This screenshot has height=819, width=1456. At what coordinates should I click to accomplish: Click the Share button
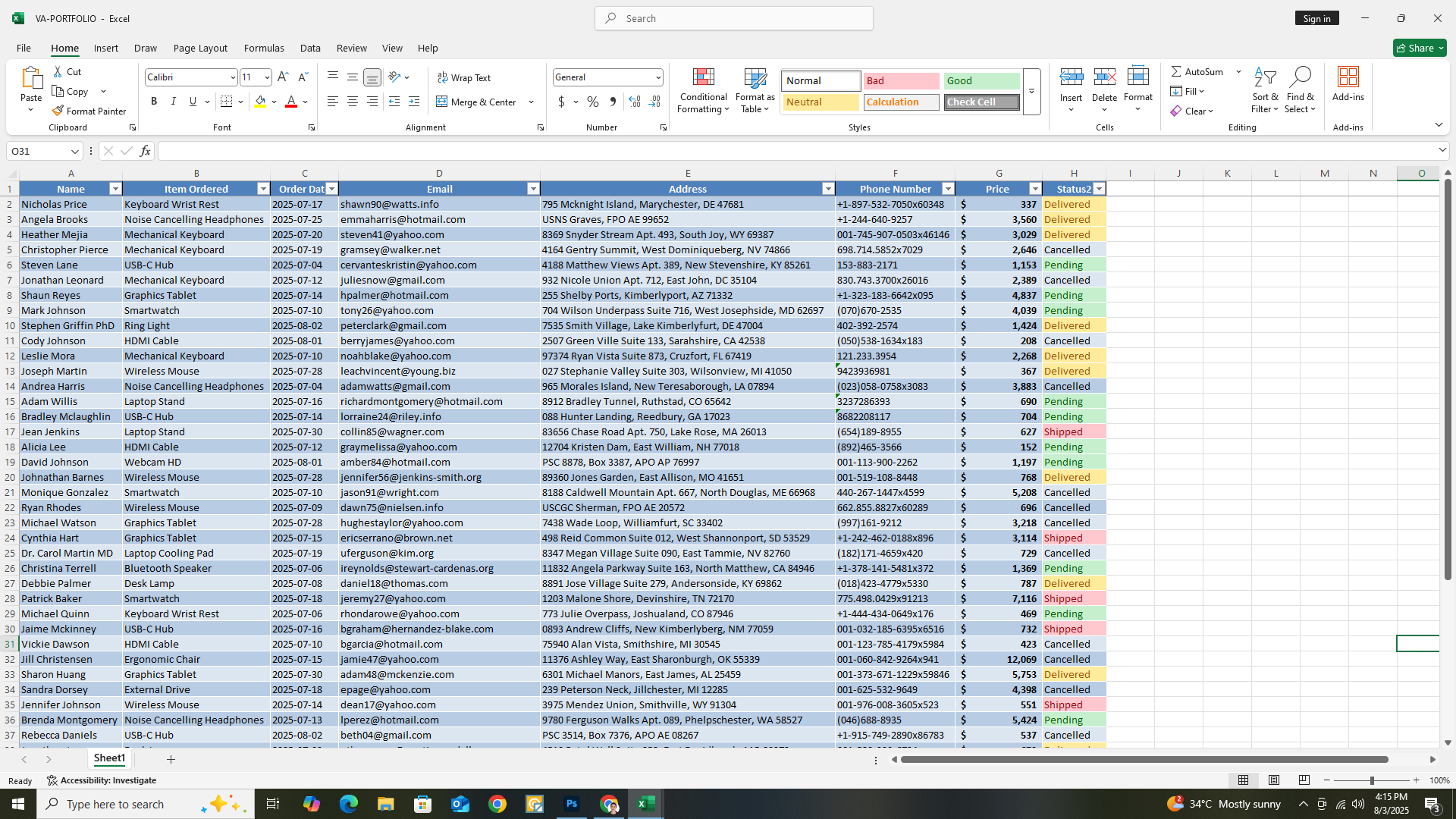(1419, 48)
